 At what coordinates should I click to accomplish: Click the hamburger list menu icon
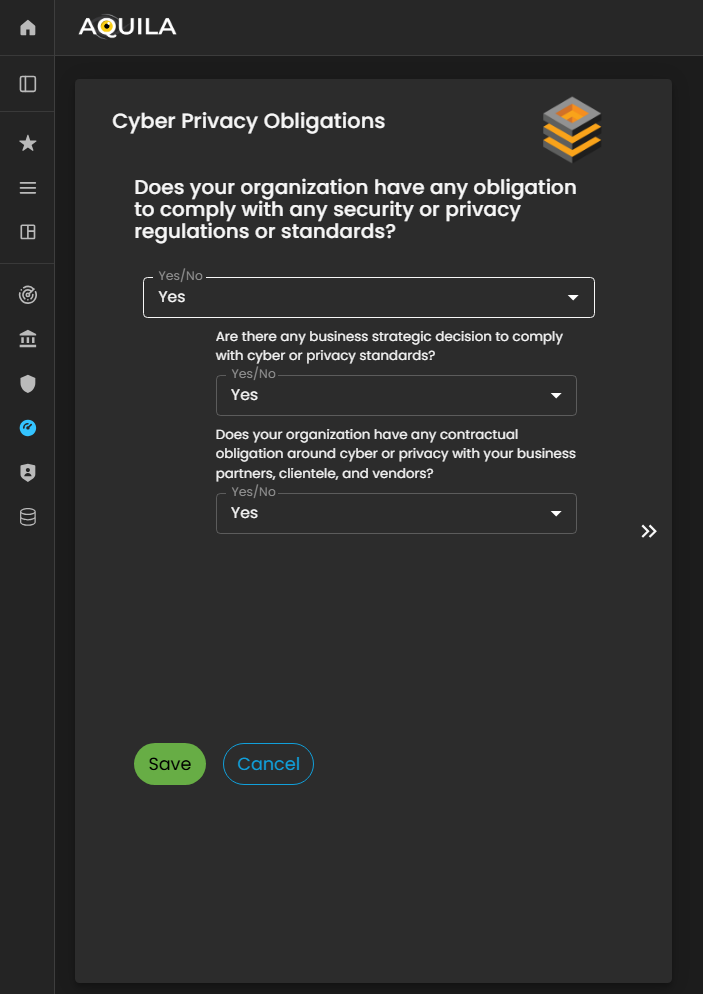[x=28, y=188]
